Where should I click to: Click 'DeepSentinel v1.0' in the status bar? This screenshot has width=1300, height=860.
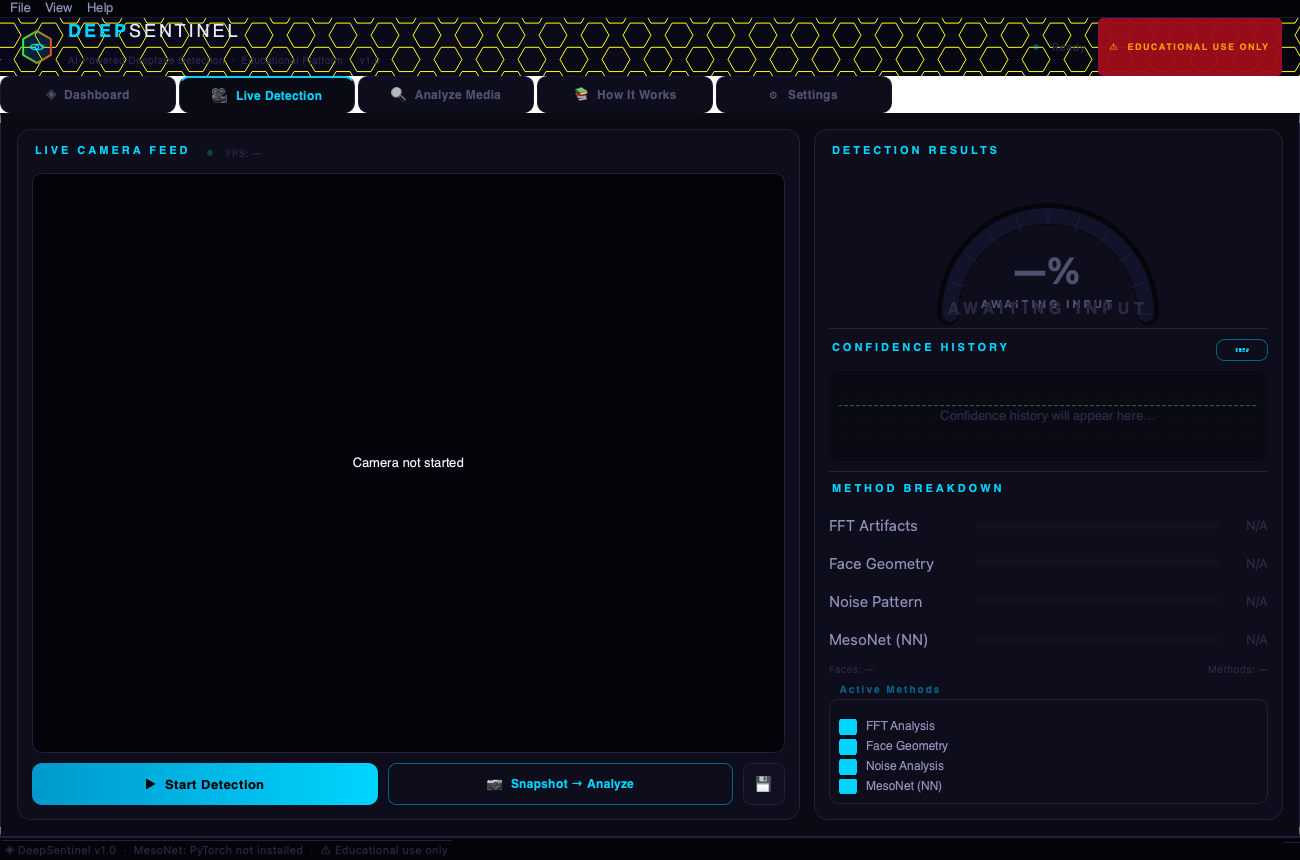[x=67, y=850]
